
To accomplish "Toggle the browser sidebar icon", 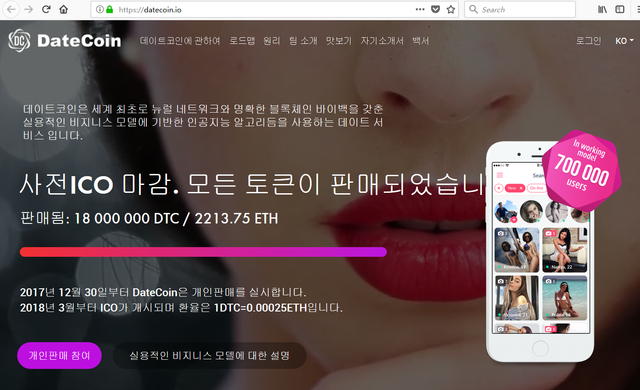I will tap(620, 9).
